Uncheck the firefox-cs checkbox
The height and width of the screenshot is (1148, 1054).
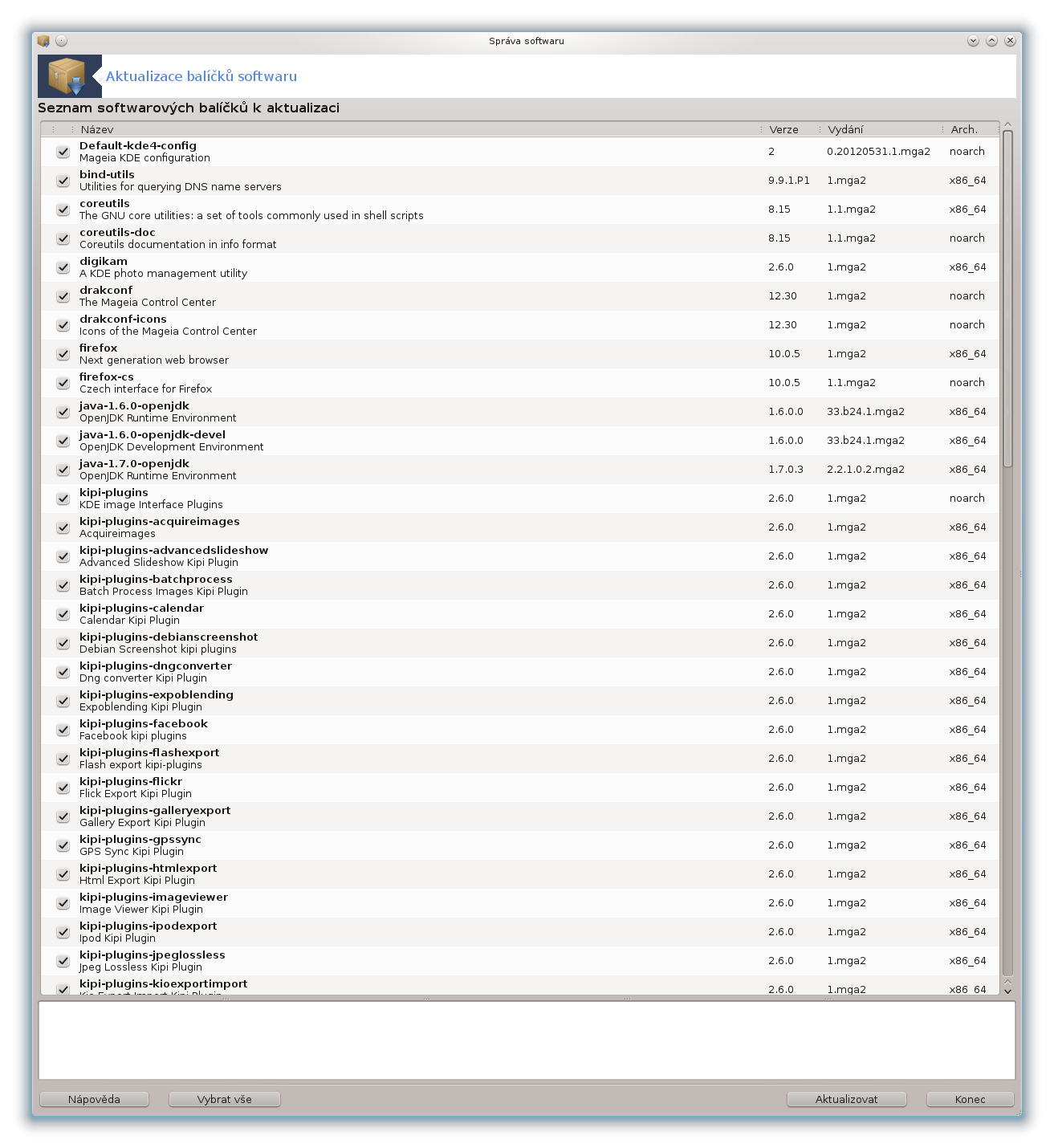pyautogui.click(x=63, y=383)
